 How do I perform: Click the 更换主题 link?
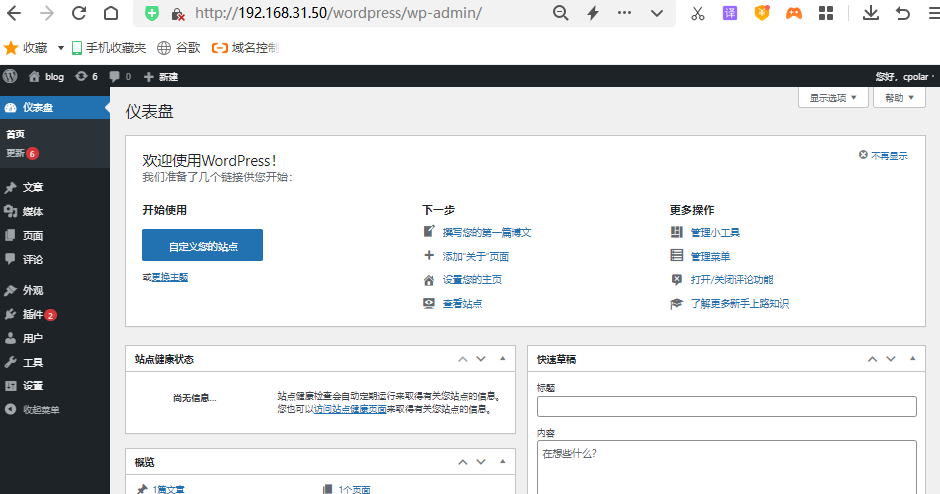tap(170, 277)
